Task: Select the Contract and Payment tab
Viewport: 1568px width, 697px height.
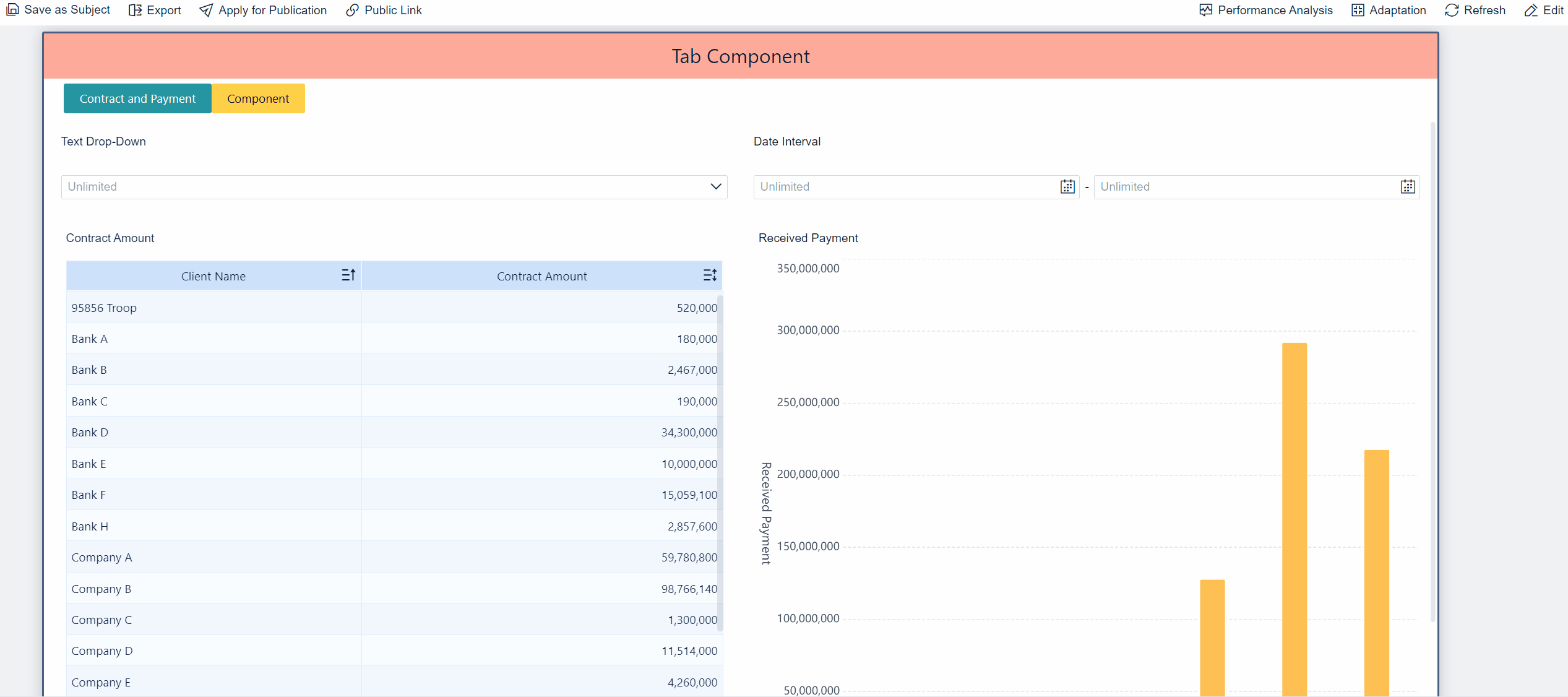Action: (137, 98)
